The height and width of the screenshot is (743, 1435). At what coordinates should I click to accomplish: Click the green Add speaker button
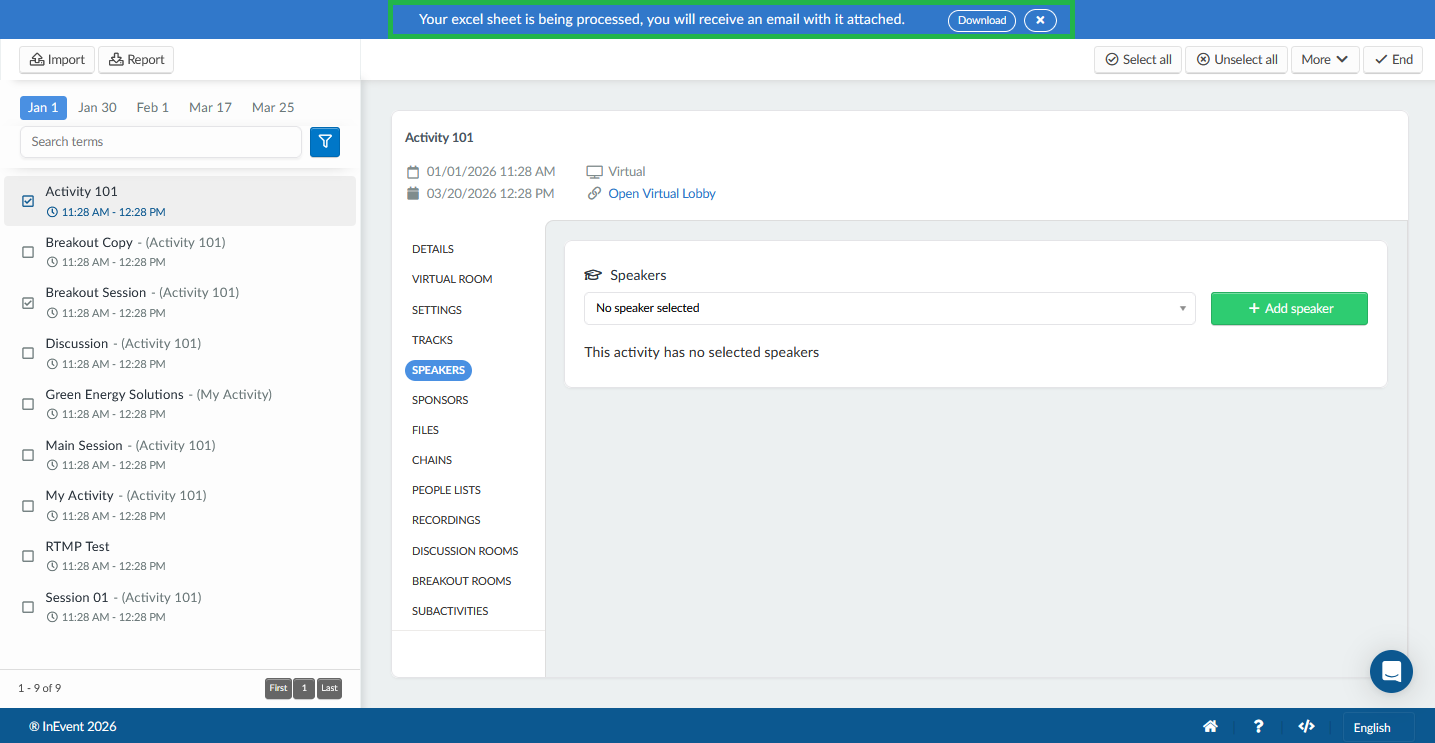(1289, 308)
